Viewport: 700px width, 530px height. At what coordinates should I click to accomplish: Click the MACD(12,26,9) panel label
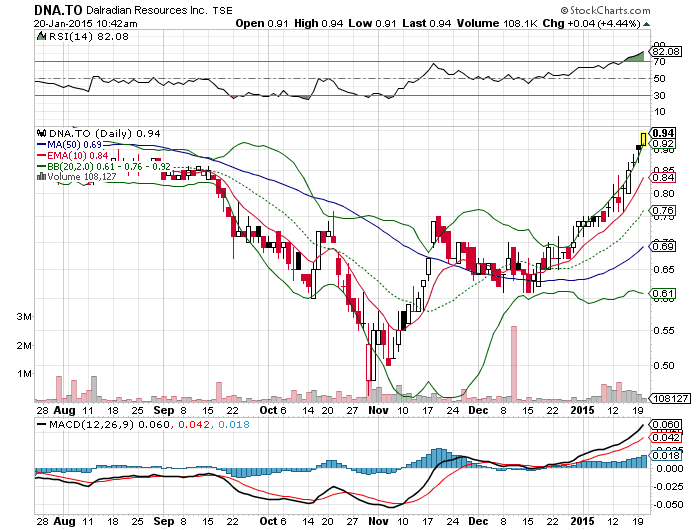click(x=91, y=424)
